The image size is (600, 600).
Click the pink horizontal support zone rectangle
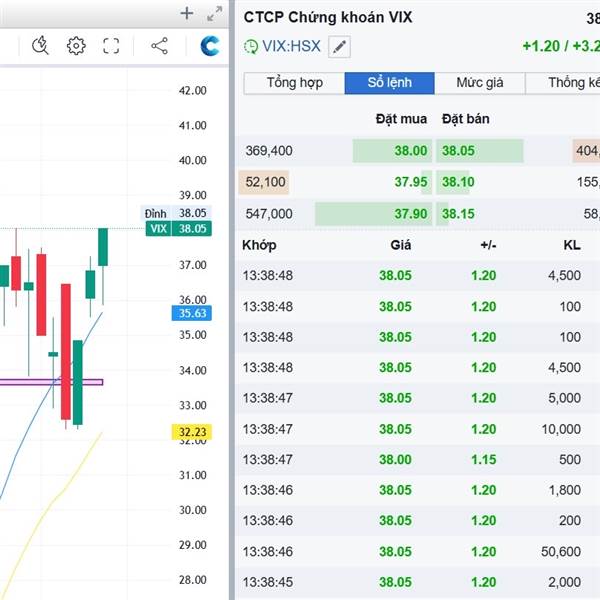[51, 382]
